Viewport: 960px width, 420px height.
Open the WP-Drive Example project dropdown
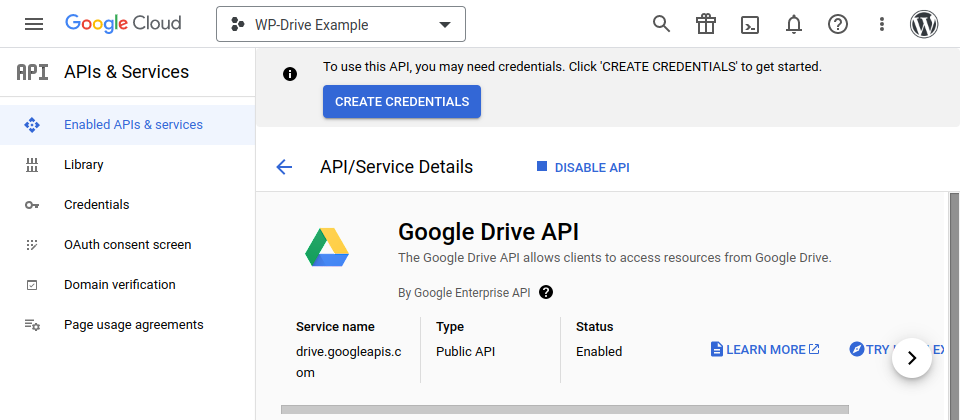tap(341, 24)
